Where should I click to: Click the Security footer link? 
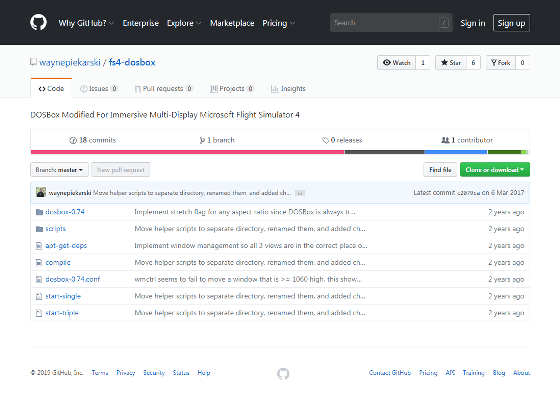[x=154, y=373]
